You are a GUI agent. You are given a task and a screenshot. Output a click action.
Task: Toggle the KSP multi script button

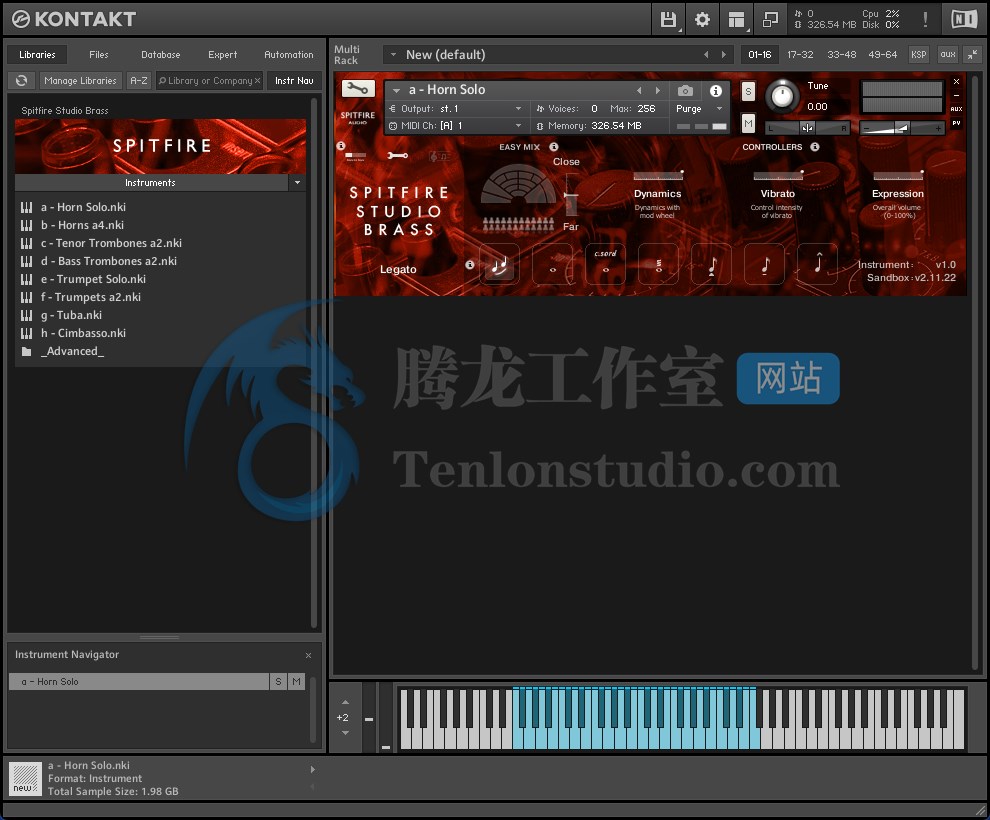[919, 55]
